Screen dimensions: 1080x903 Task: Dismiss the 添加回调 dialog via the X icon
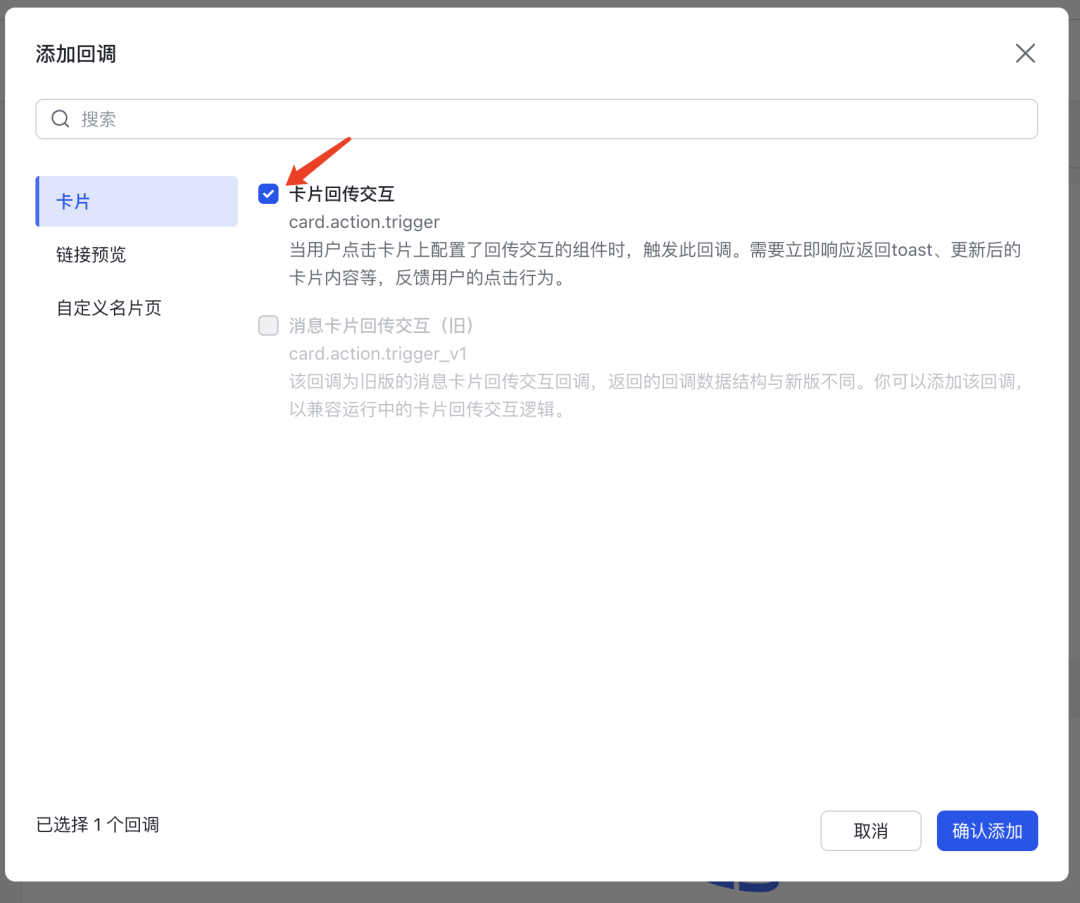pos(1025,53)
